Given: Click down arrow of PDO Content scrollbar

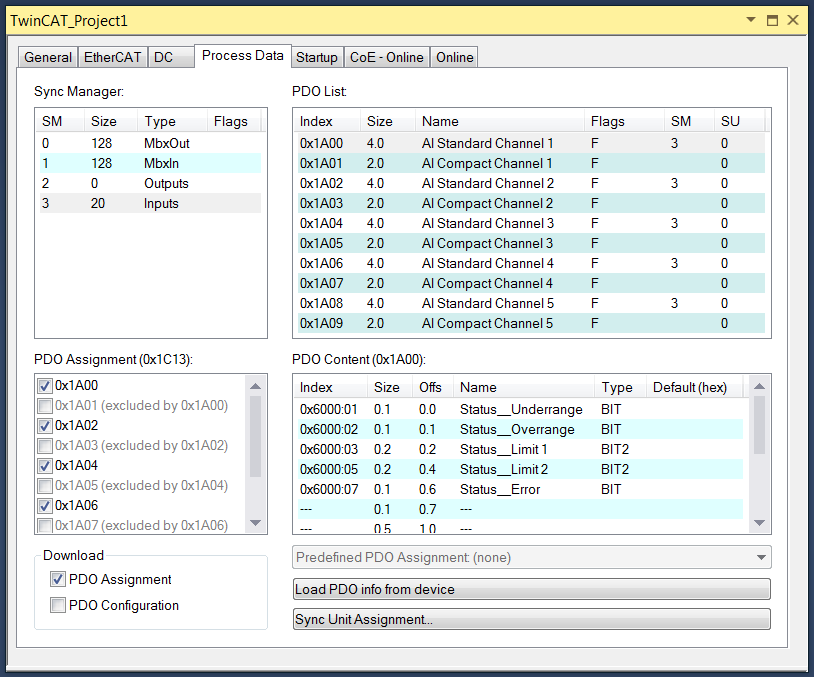Looking at the screenshot, I should point(759,523).
